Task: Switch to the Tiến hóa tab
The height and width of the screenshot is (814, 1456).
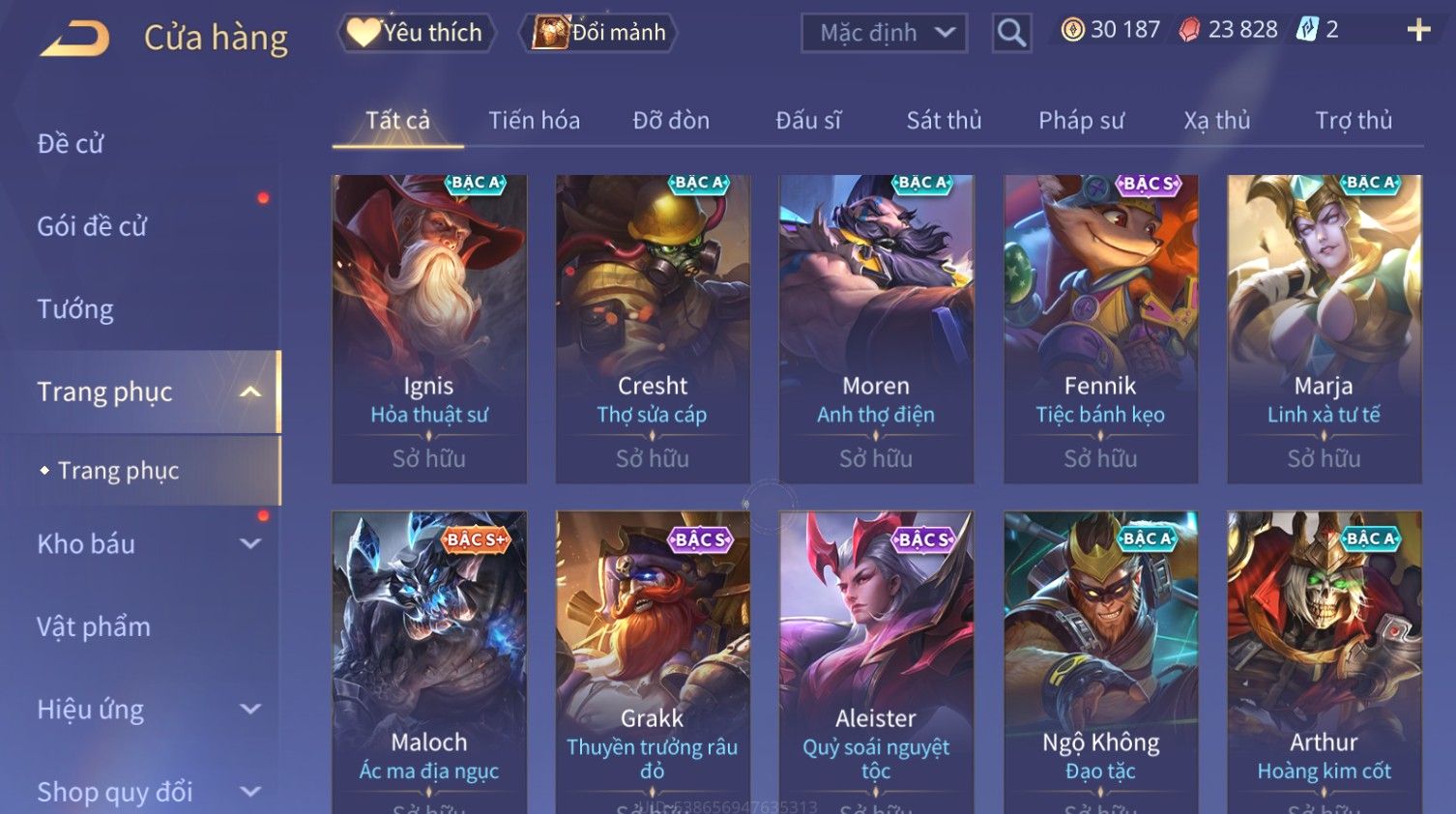Action: tap(534, 121)
